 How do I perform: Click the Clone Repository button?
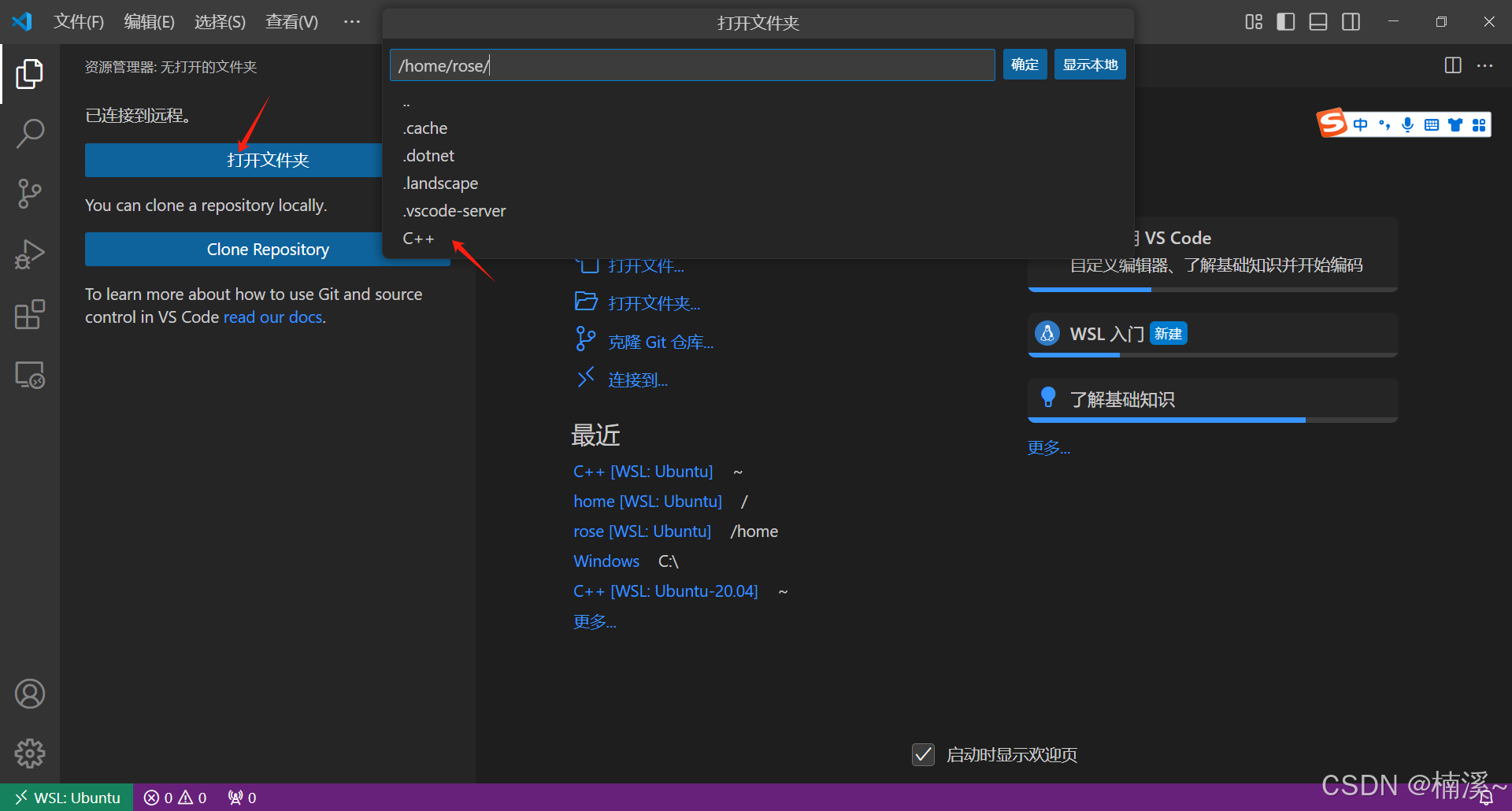point(268,249)
